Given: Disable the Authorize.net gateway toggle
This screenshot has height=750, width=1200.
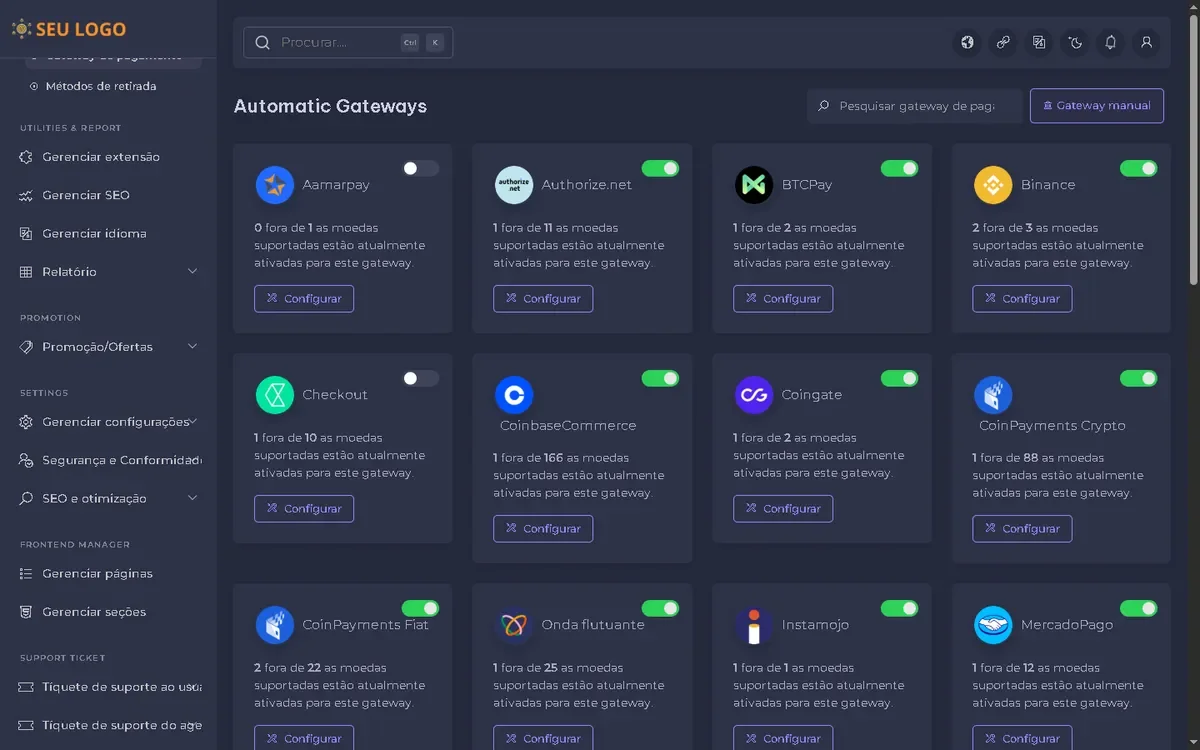Looking at the screenshot, I should [660, 169].
